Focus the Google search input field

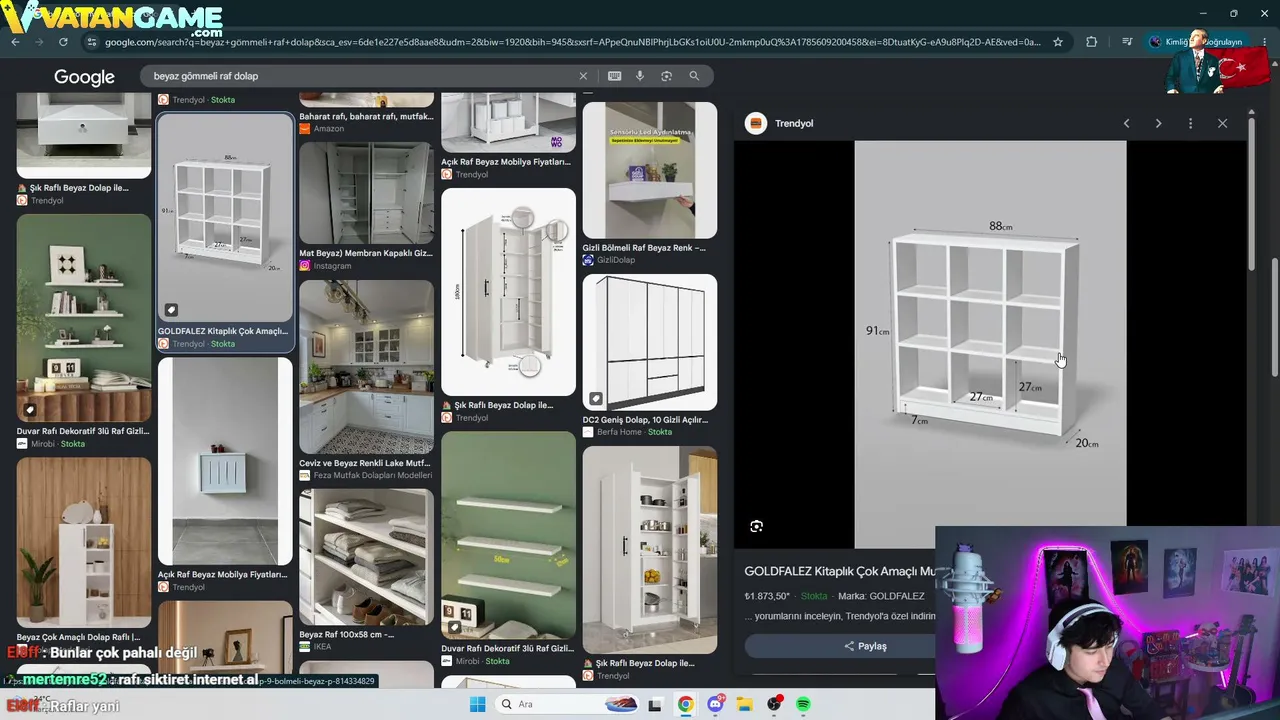click(x=360, y=76)
